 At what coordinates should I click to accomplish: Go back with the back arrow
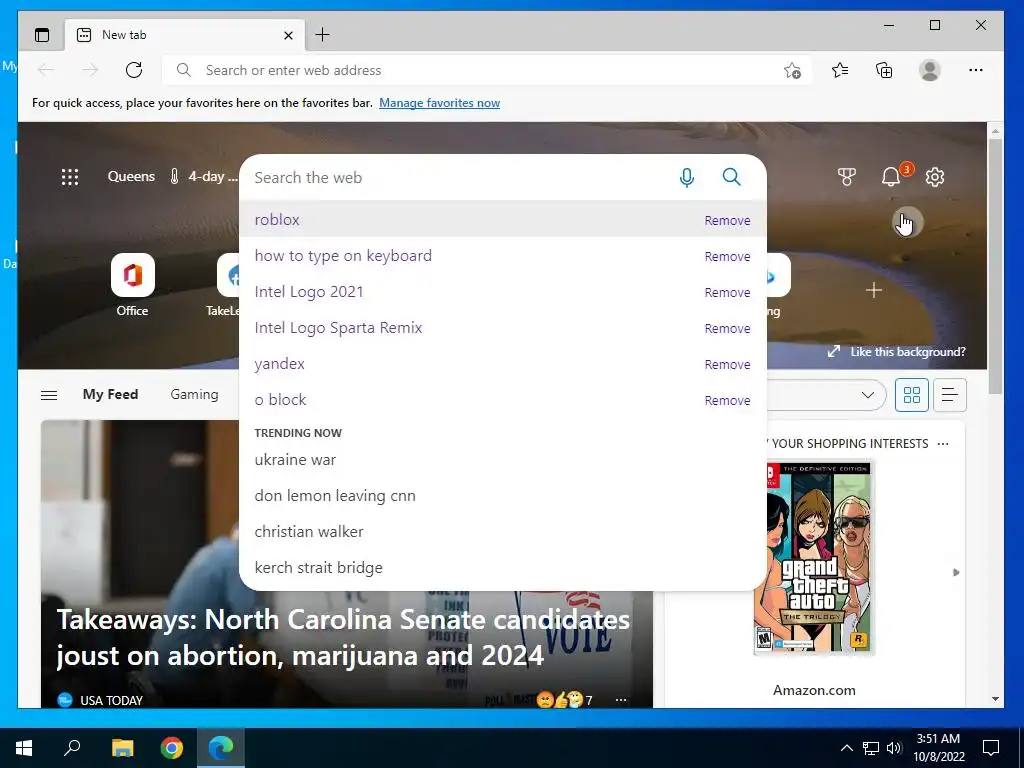tap(46, 70)
